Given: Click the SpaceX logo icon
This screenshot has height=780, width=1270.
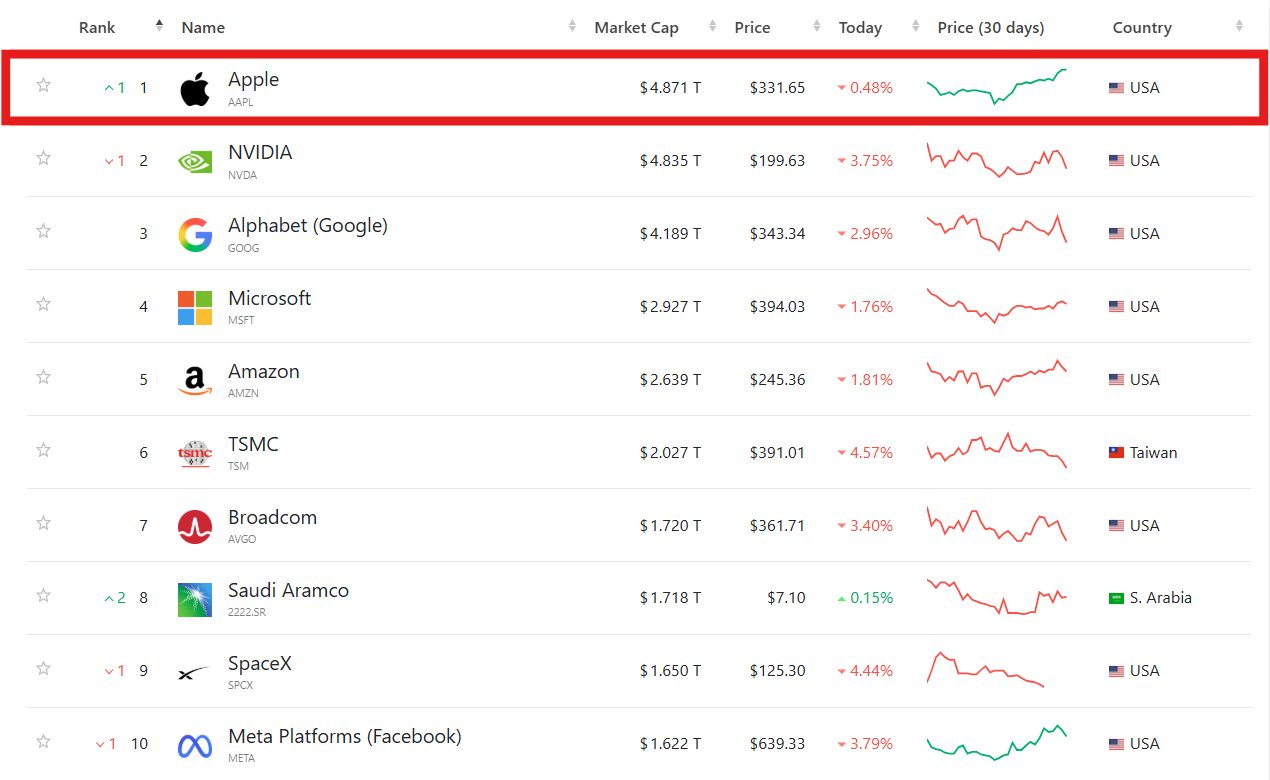Looking at the screenshot, I should [195, 672].
